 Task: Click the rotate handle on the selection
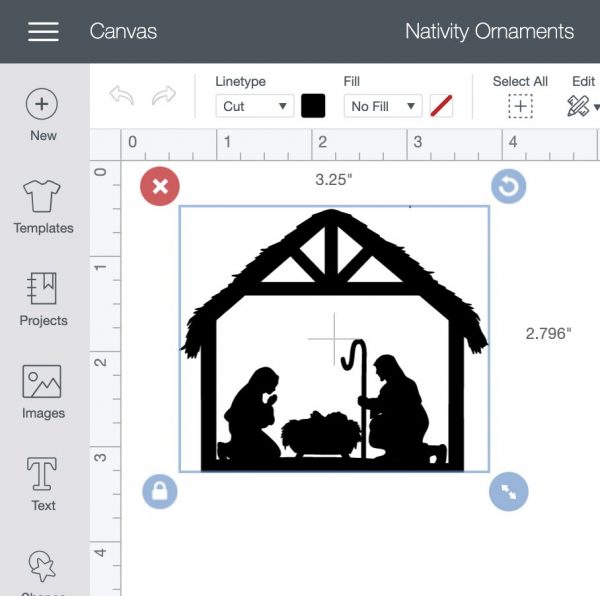pyautogui.click(x=508, y=186)
